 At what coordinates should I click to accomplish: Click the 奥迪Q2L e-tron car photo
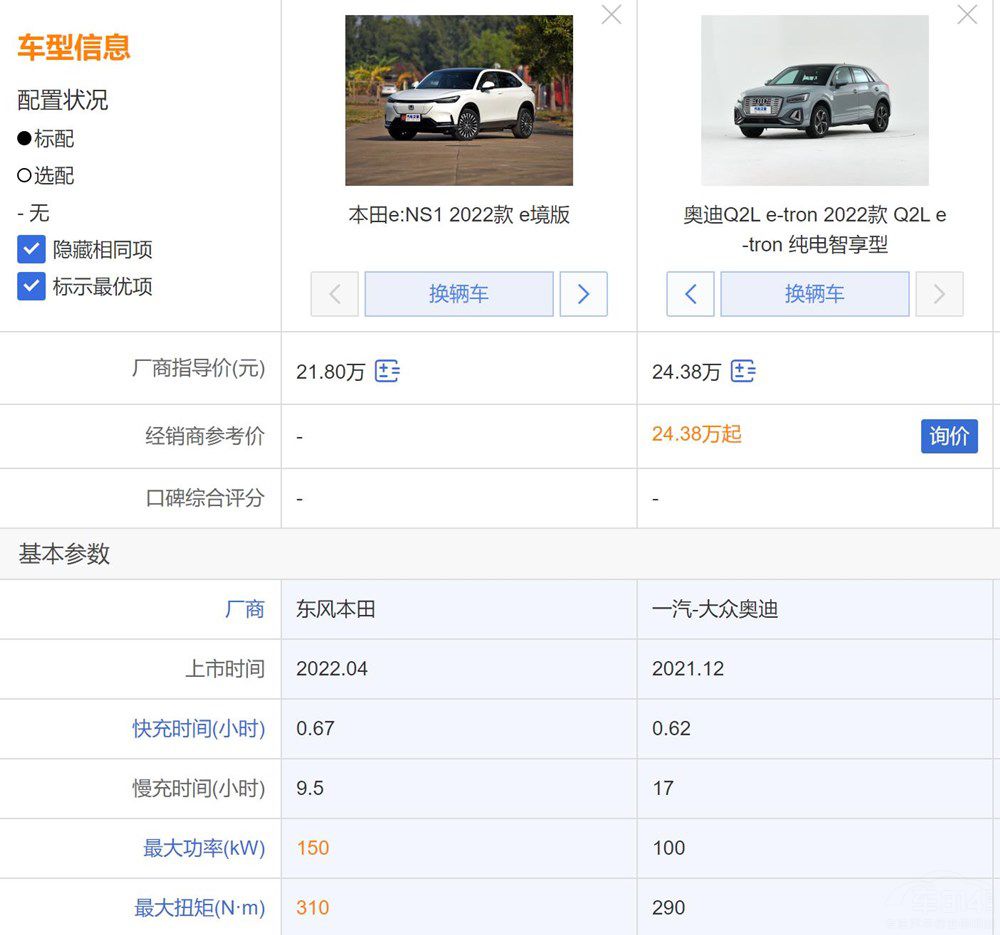814,100
